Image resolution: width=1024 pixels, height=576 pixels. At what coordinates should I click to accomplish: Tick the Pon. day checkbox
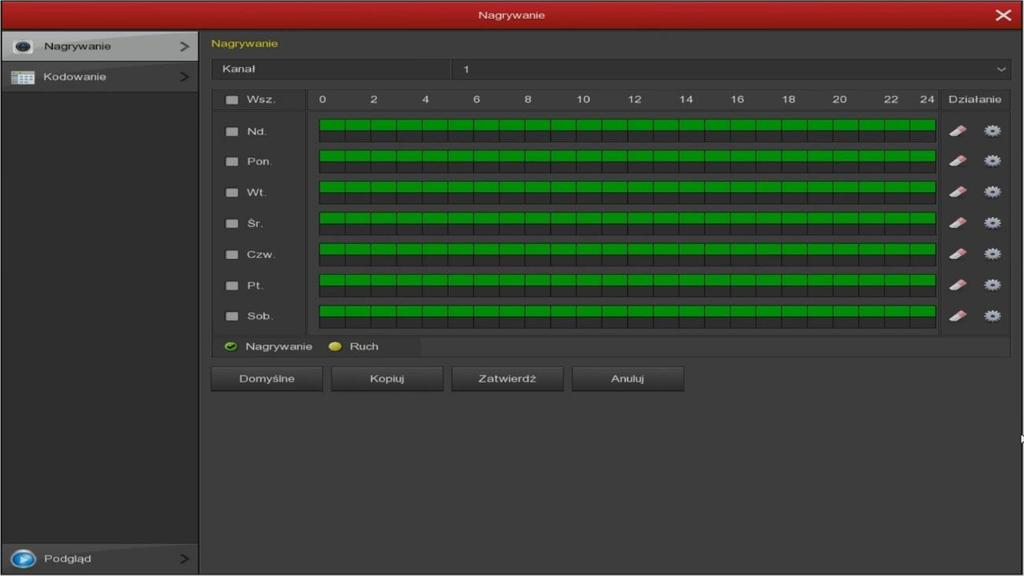coord(232,161)
